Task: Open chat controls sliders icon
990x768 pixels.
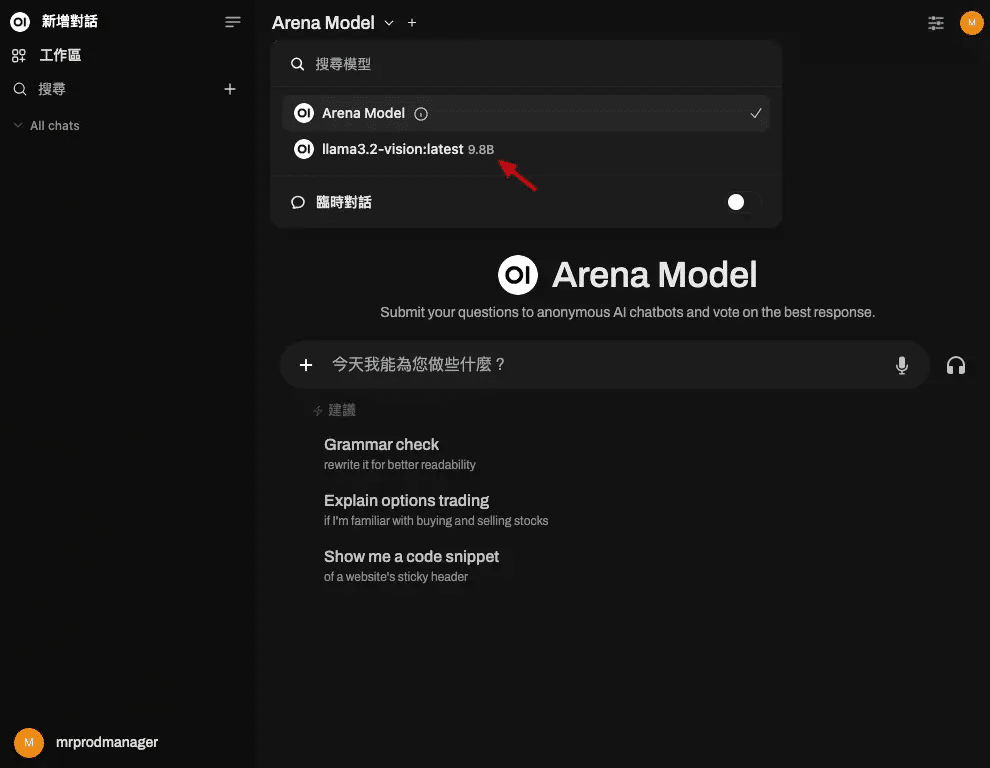Action: click(936, 23)
